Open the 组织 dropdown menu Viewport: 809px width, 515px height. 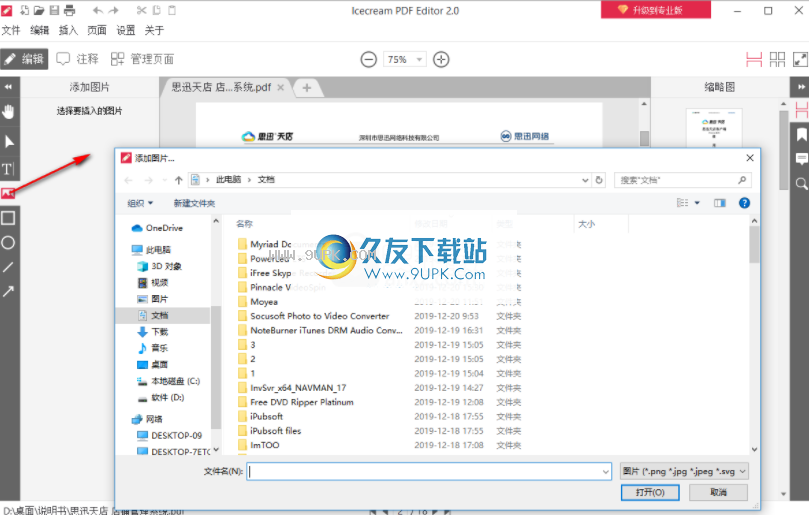pyautogui.click(x=140, y=203)
